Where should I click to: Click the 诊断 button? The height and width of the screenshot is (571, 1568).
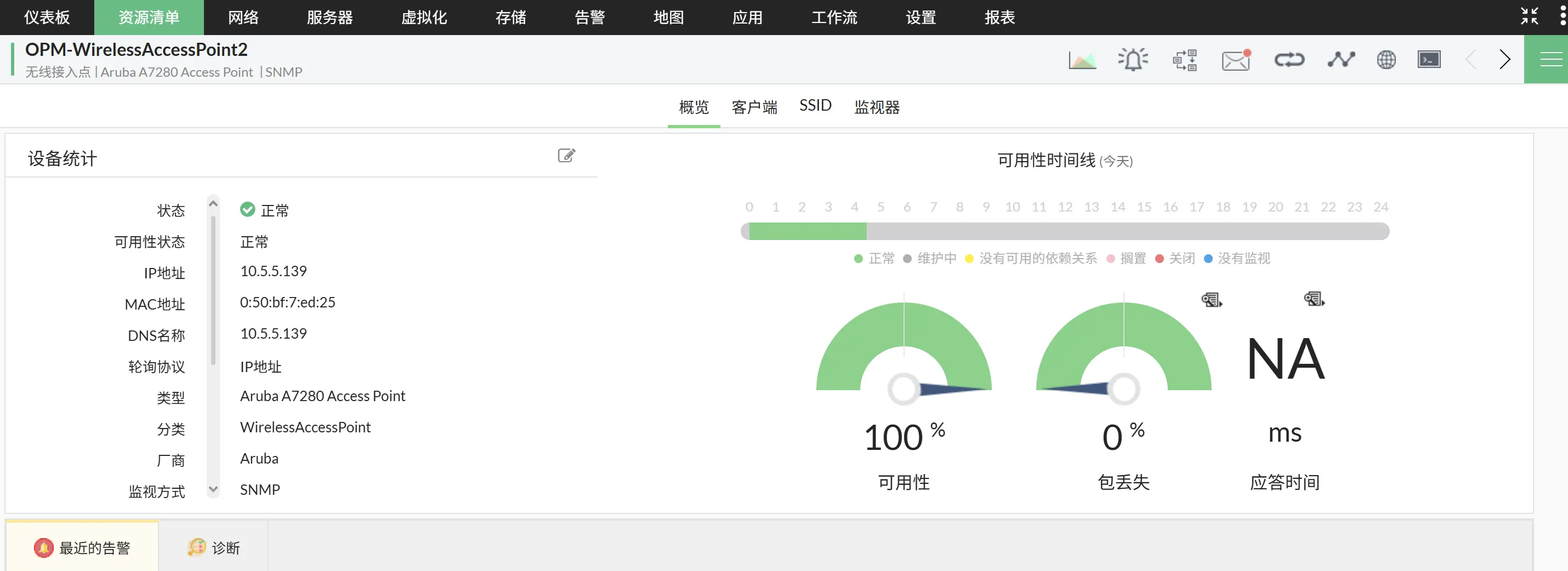pyautogui.click(x=214, y=546)
